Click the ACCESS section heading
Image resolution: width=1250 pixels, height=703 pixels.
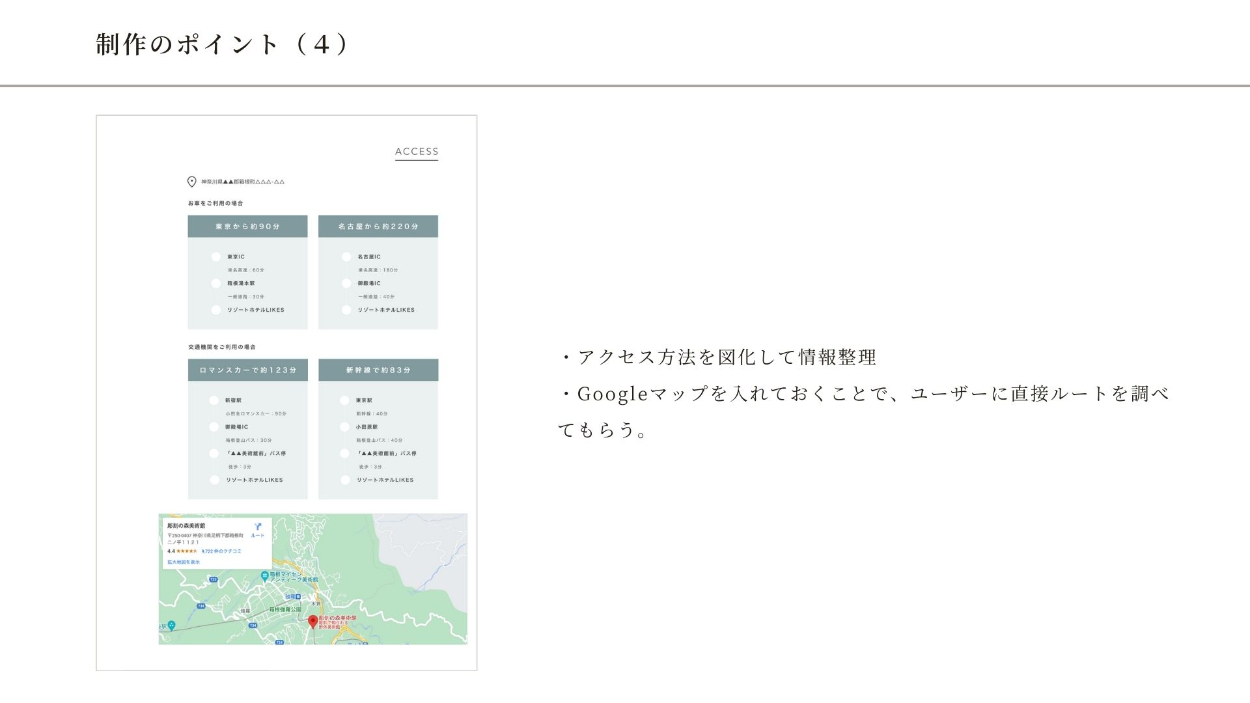pyautogui.click(x=416, y=152)
